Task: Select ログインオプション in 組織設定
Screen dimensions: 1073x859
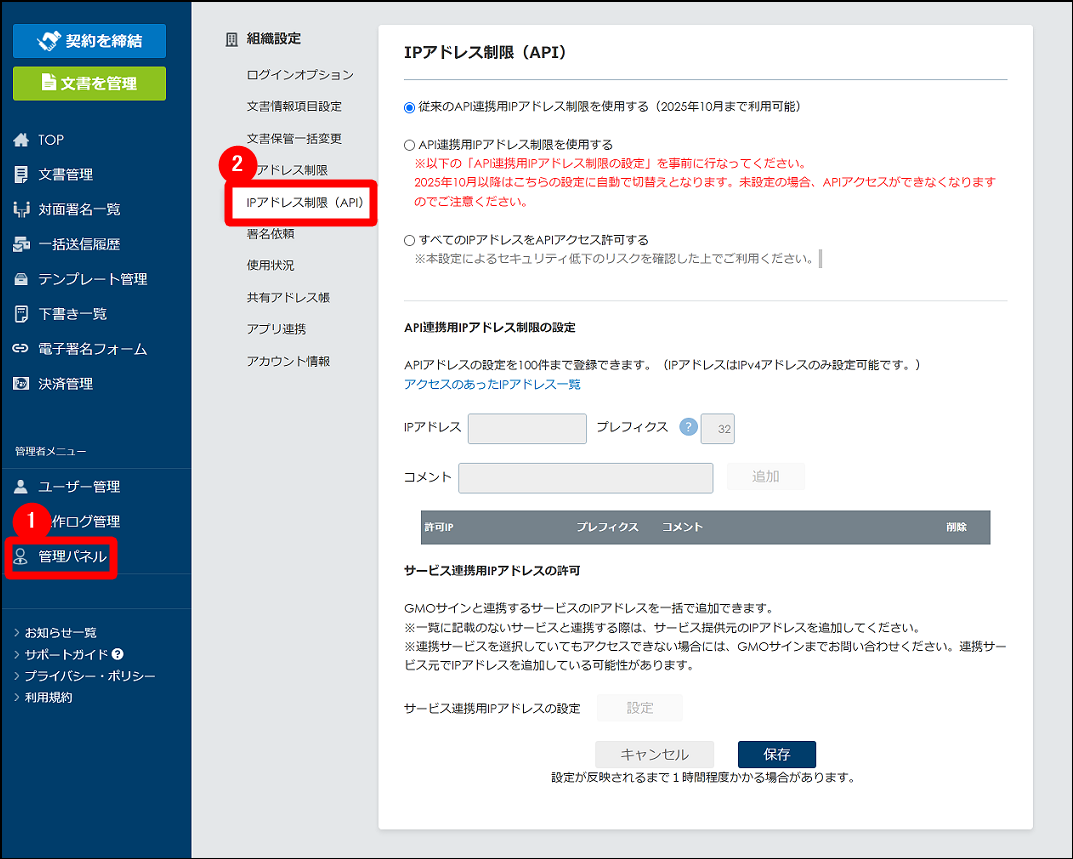Action: (300, 75)
